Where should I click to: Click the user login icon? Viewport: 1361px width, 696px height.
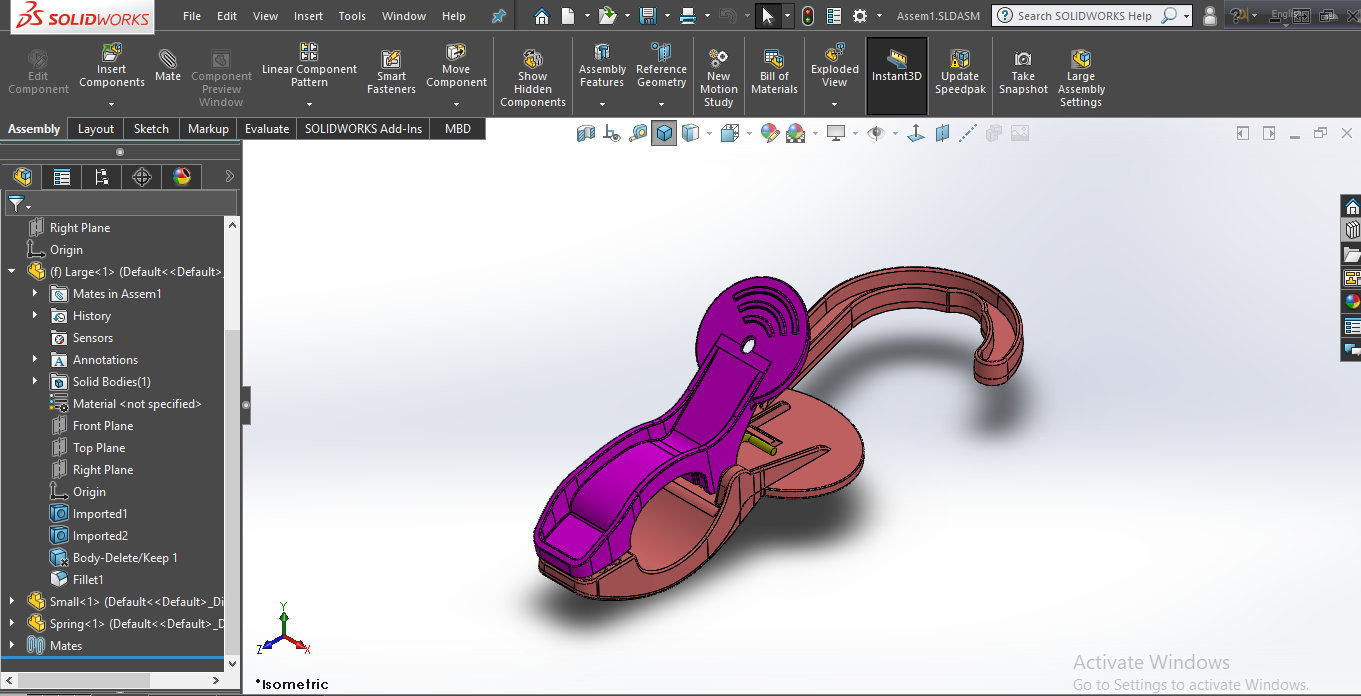point(1210,16)
